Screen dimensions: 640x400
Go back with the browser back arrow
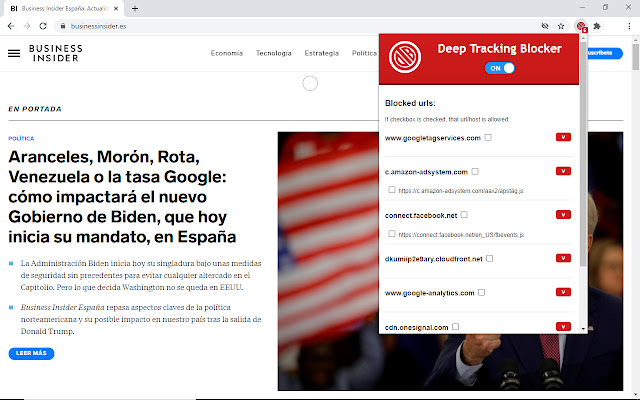11,26
